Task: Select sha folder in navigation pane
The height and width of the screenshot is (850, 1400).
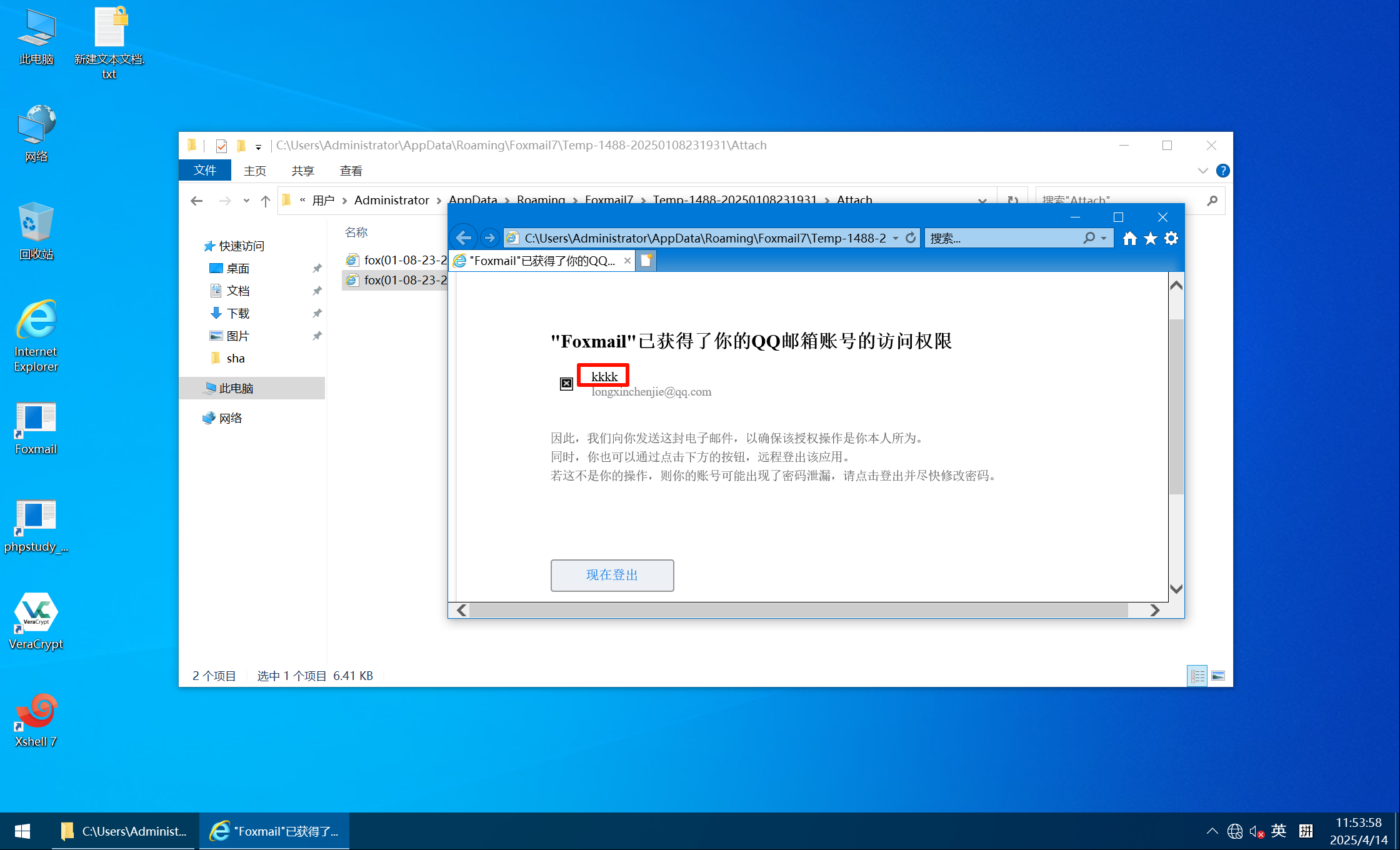Action: [x=236, y=358]
